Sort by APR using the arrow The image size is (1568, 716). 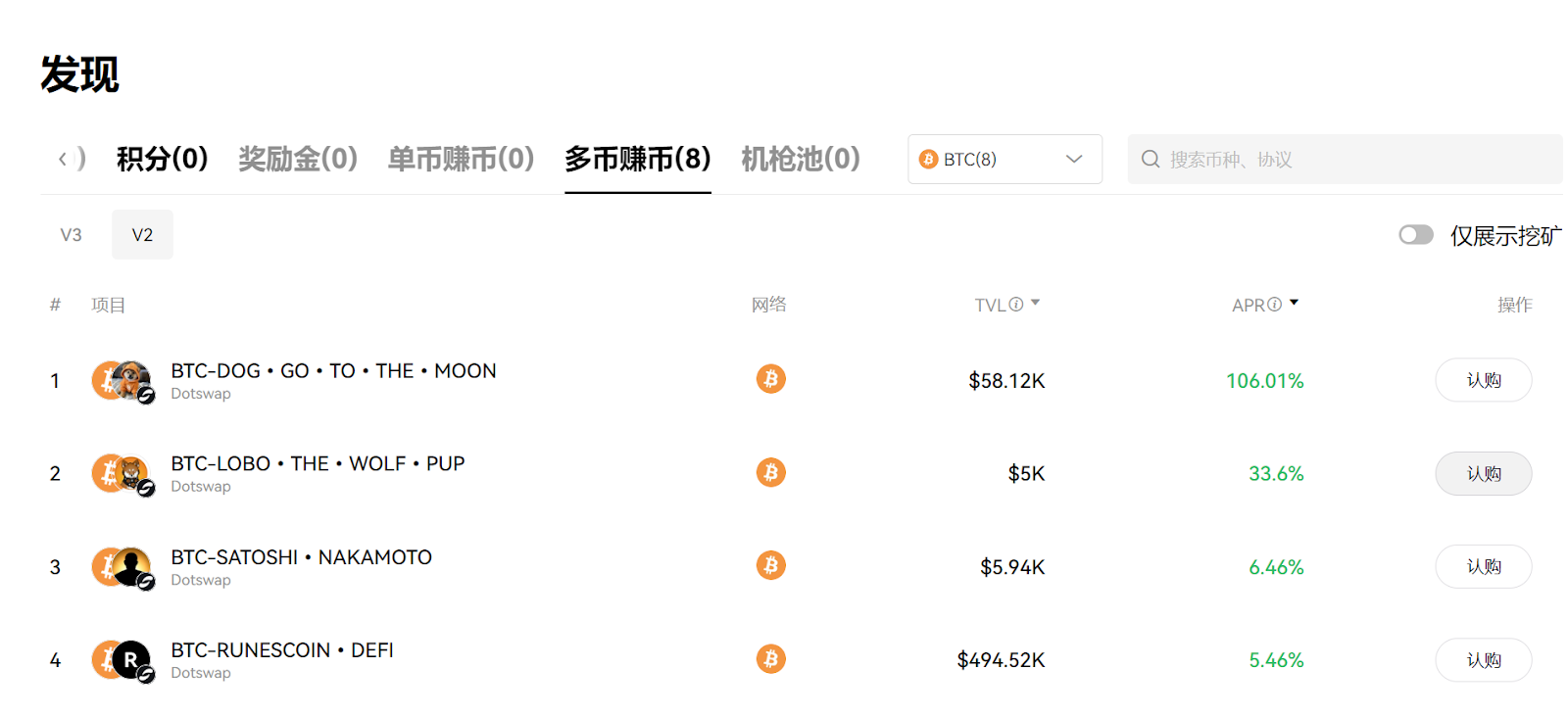tap(1295, 303)
